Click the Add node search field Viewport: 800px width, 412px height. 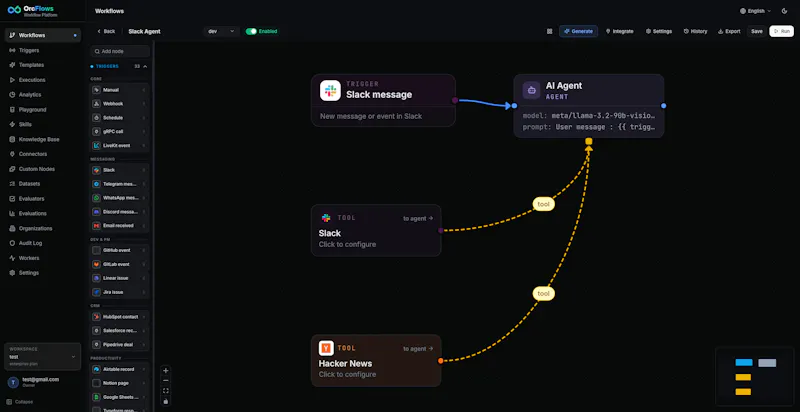click(120, 52)
